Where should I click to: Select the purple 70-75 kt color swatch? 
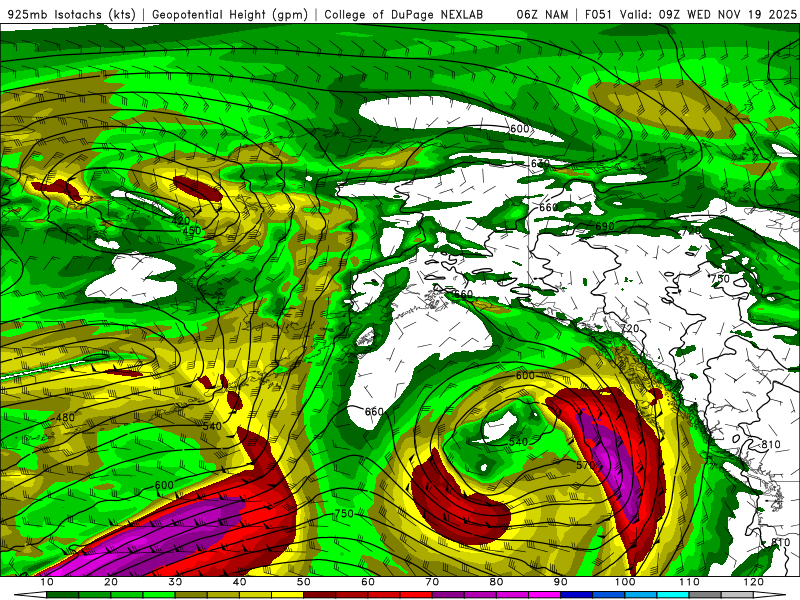click(x=448, y=595)
